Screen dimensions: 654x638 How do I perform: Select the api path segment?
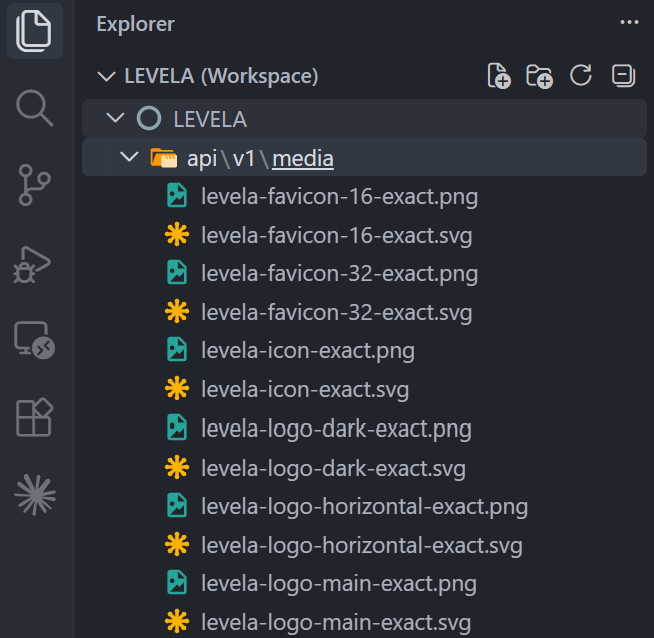[202, 159]
